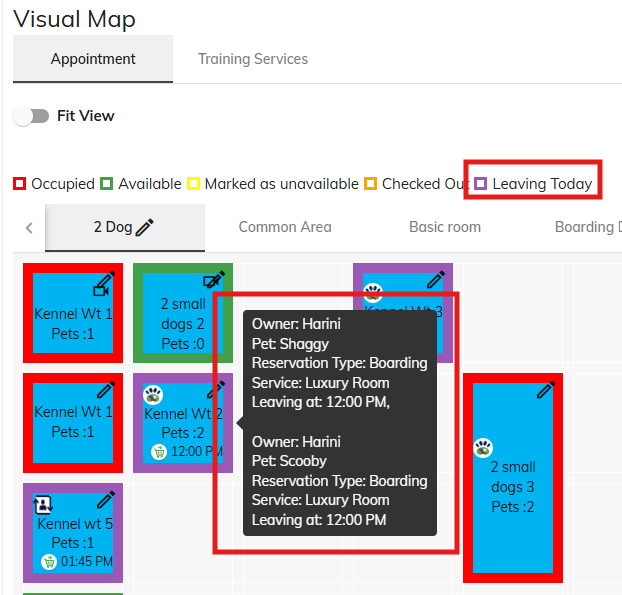The width and height of the screenshot is (622, 595).
Task: Click the second-row Kennel Wt 1 tile
Action: (x=73, y=422)
